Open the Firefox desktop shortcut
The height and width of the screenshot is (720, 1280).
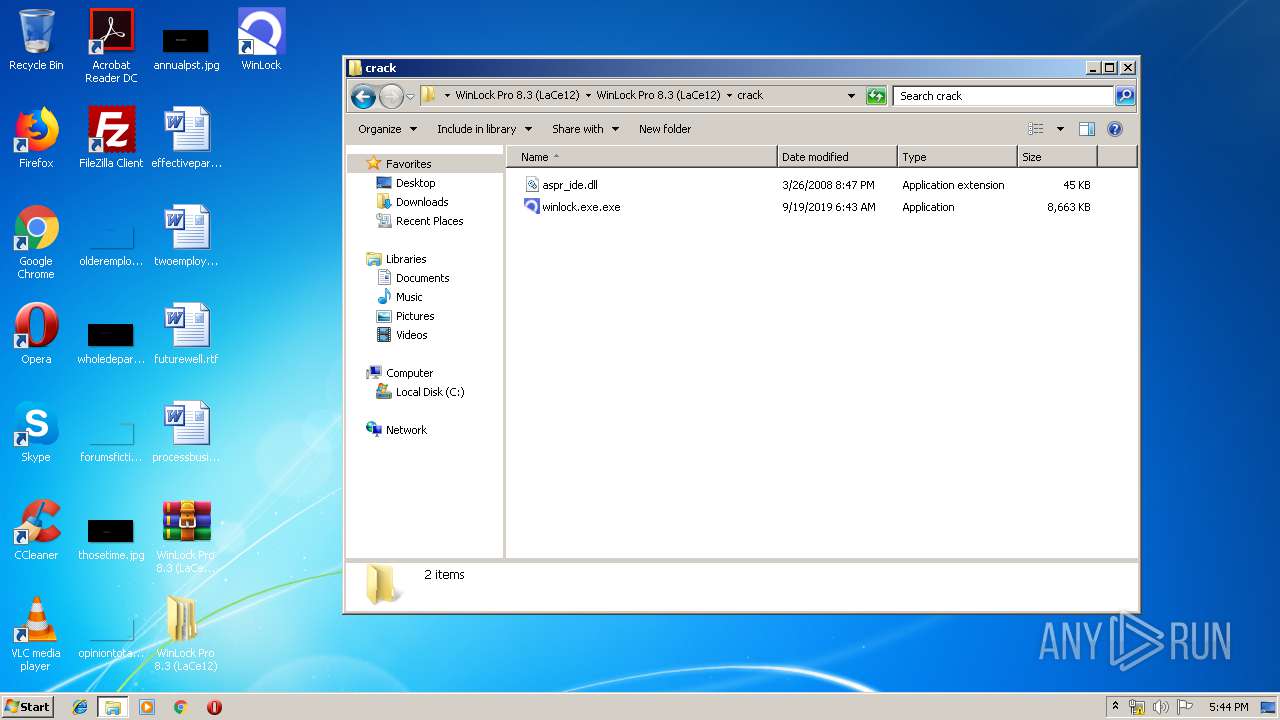click(36, 138)
